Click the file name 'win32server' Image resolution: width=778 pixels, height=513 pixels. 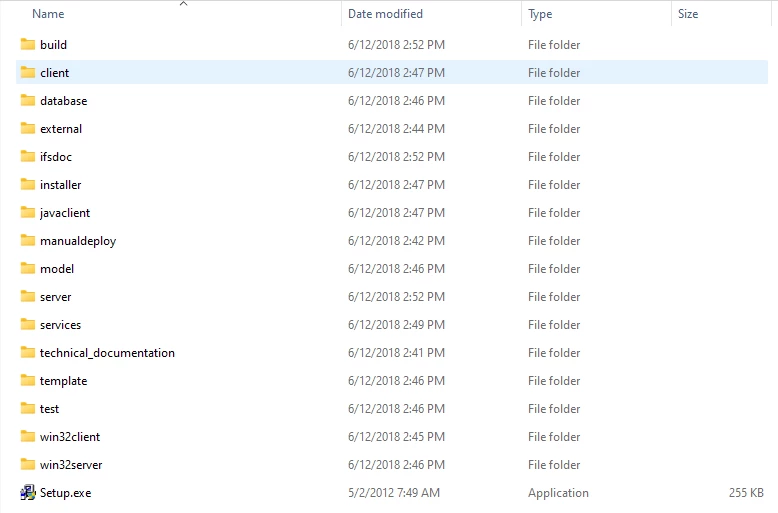pos(71,465)
